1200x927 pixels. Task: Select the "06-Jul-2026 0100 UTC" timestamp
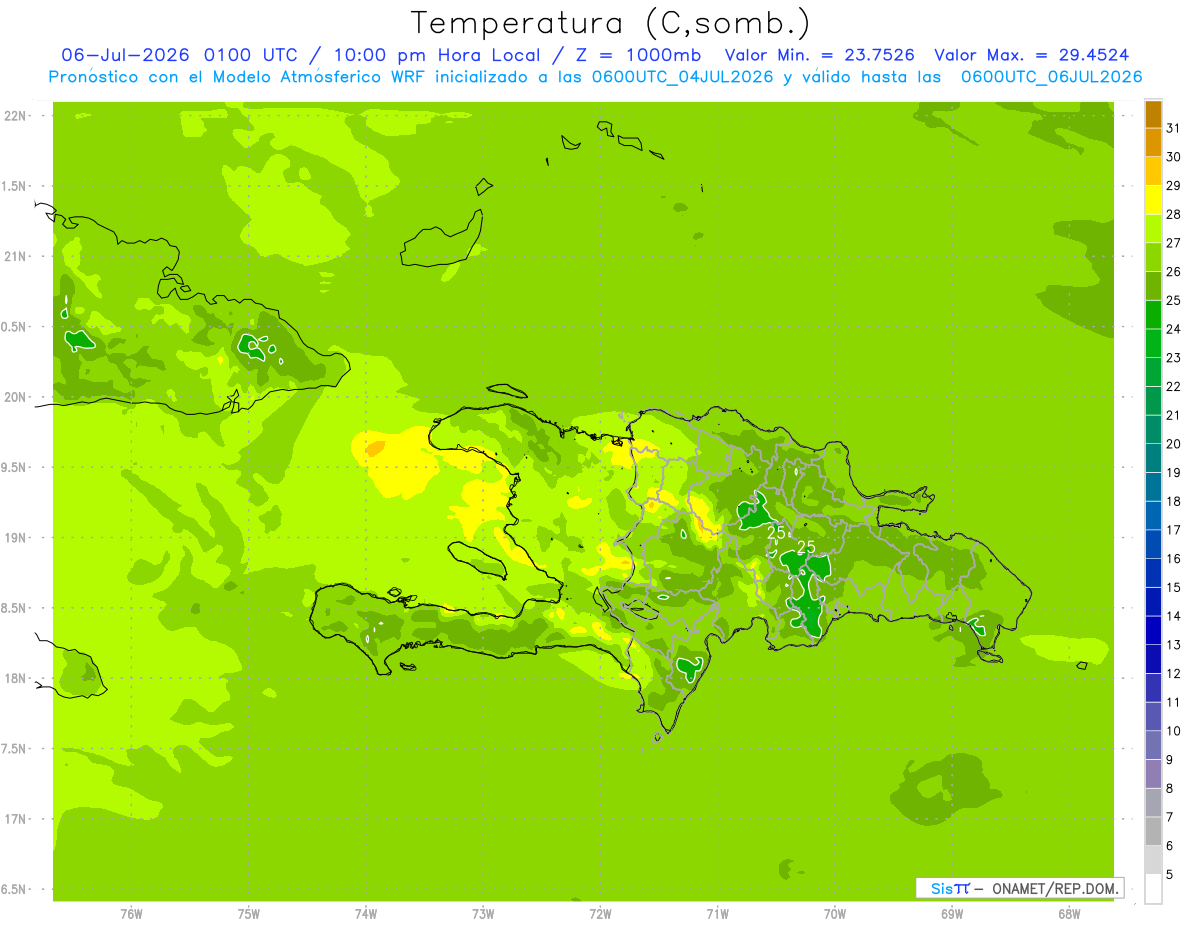click(x=179, y=55)
